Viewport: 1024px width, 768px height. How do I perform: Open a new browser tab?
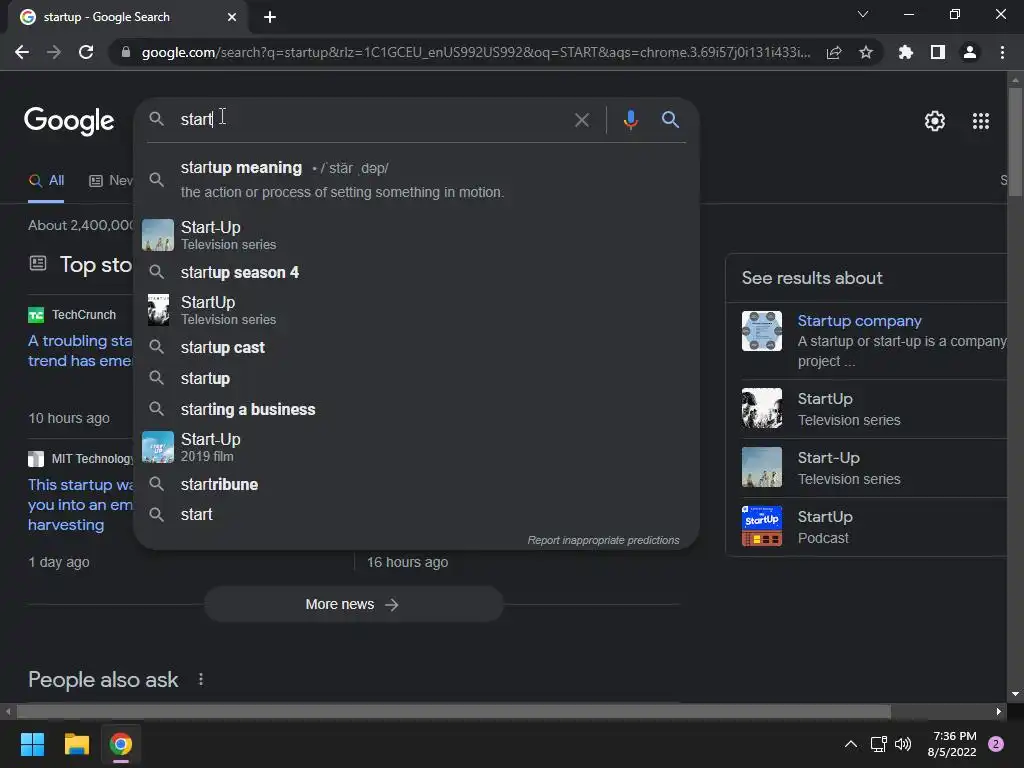point(270,17)
